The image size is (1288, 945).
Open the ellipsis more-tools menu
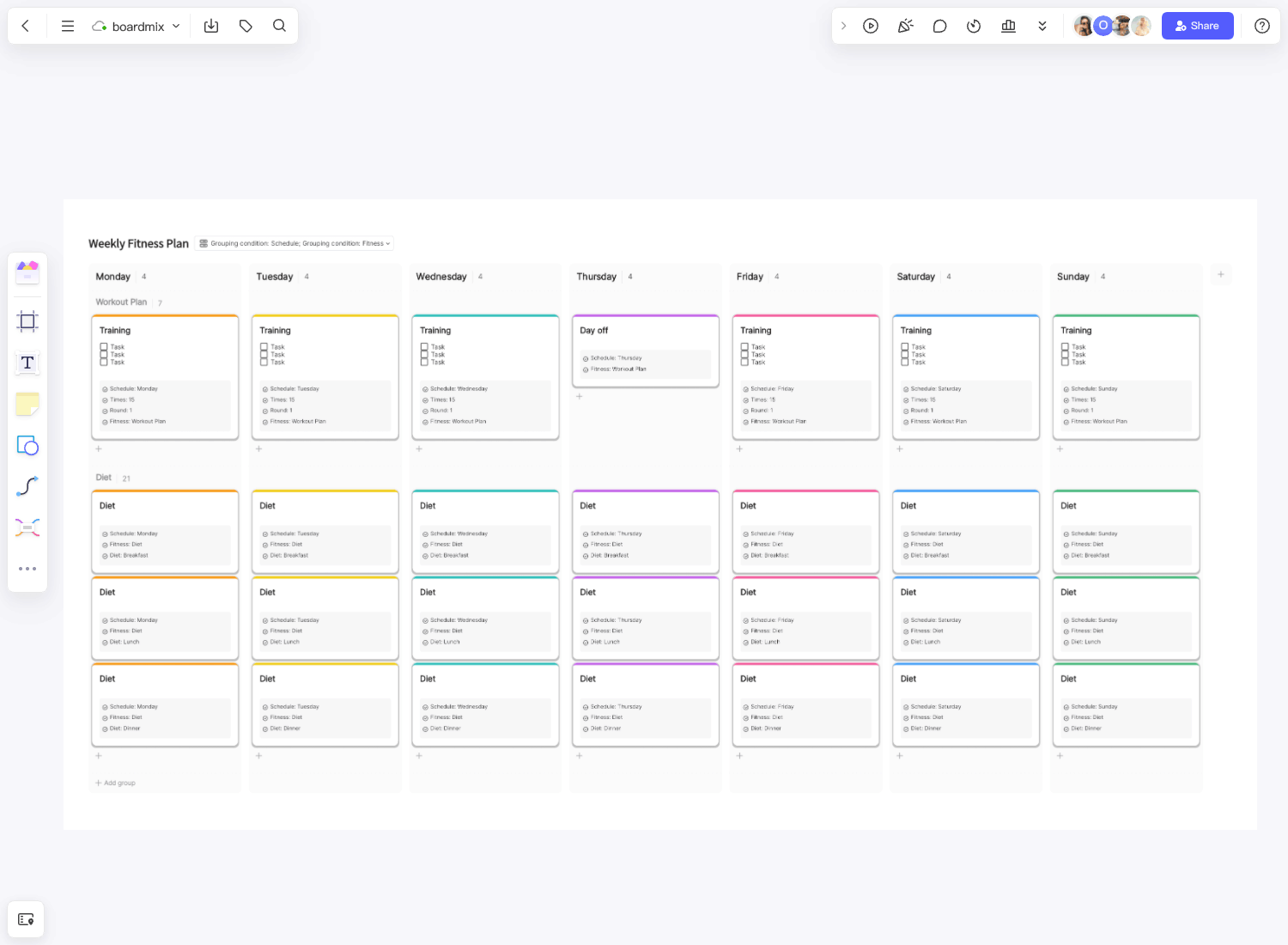(27, 568)
